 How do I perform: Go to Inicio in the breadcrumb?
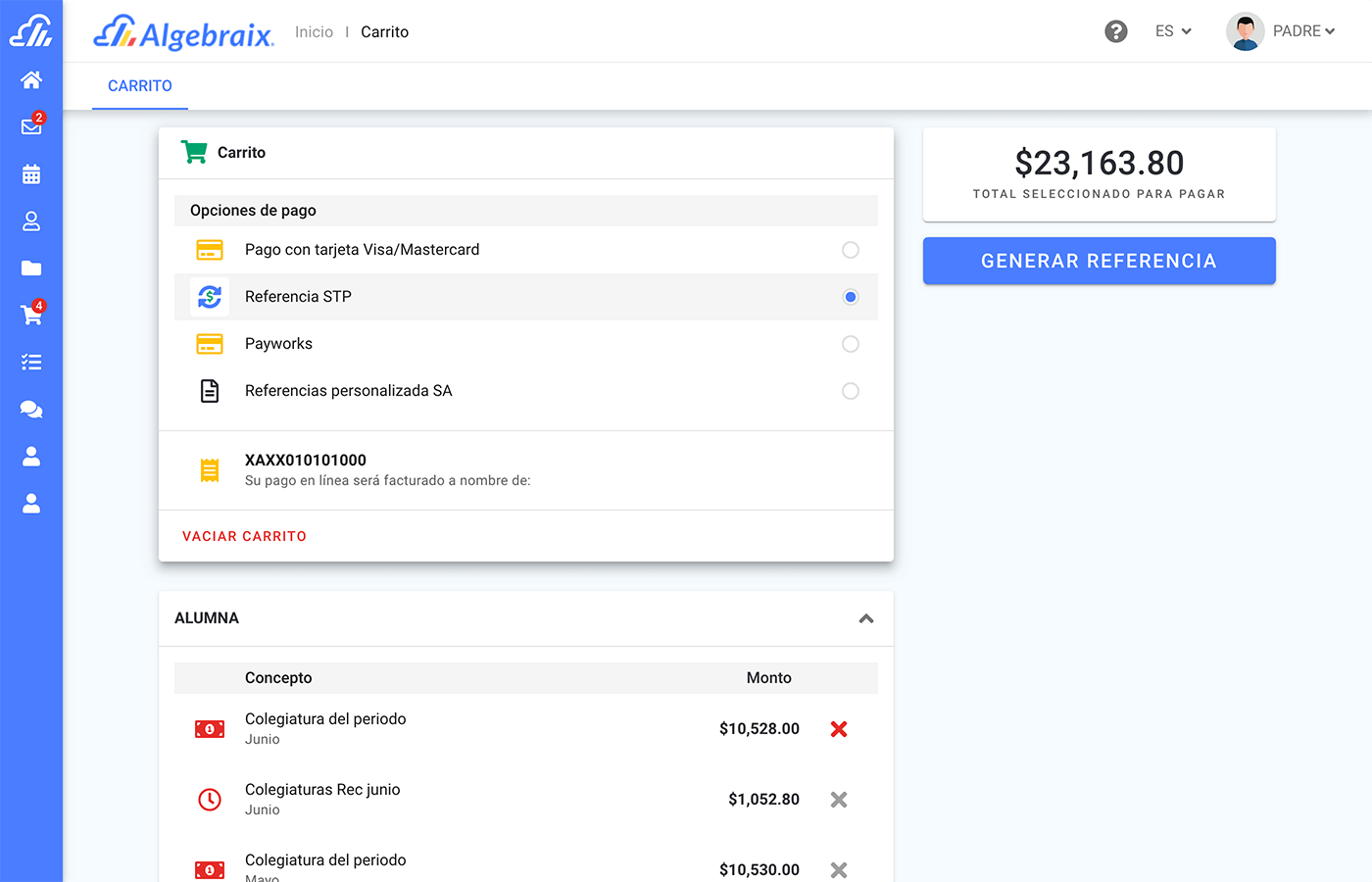pos(314,32)
